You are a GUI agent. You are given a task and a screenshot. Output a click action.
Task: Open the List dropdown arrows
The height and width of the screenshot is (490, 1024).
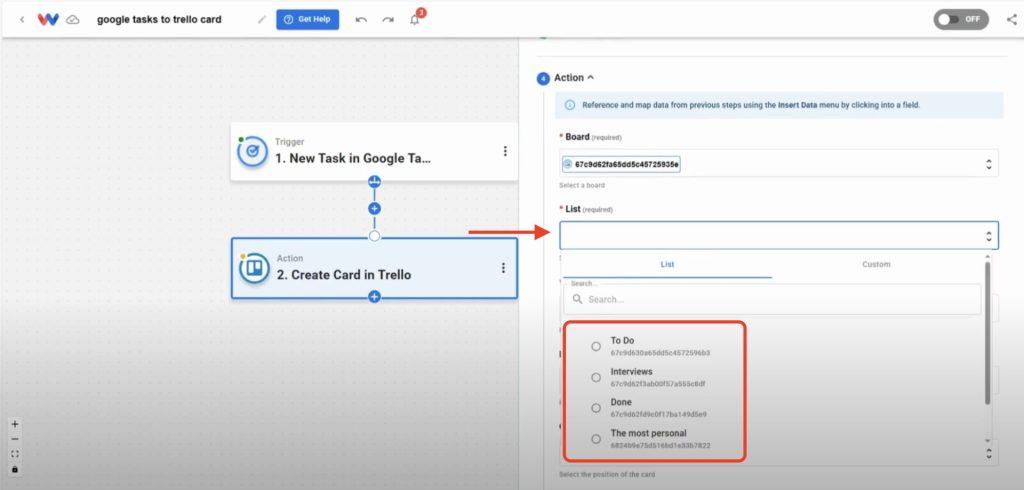click(x=989, y=236)
